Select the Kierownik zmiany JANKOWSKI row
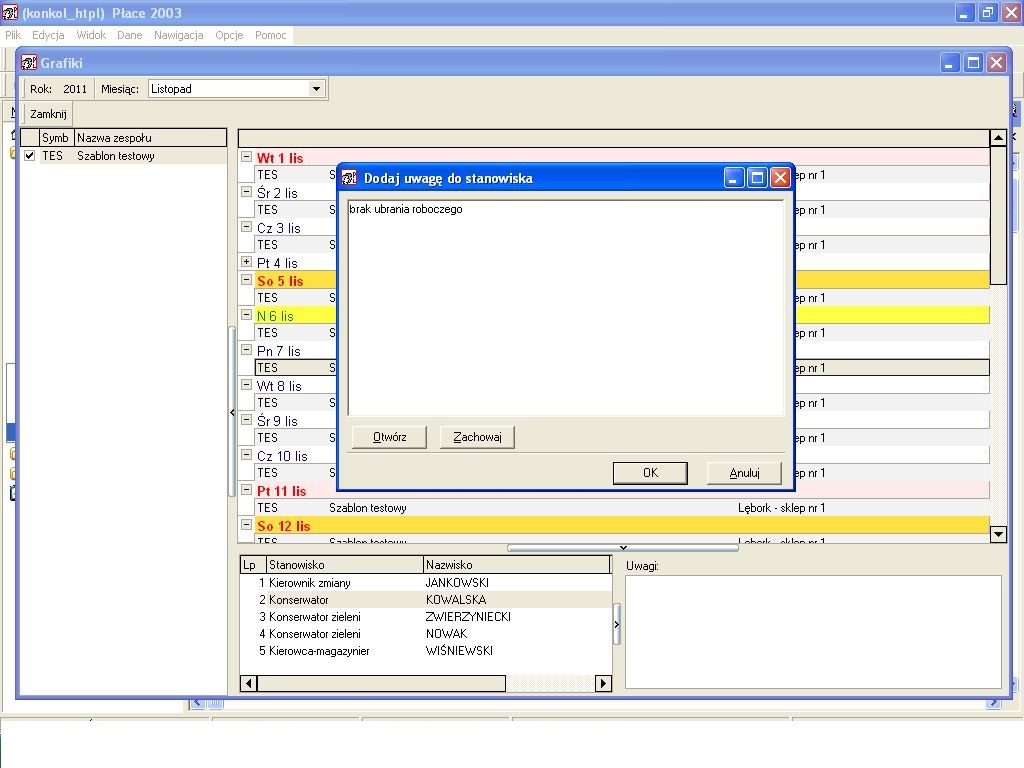The height and width of the screenshot is (768, 1024). pos(425,583)
